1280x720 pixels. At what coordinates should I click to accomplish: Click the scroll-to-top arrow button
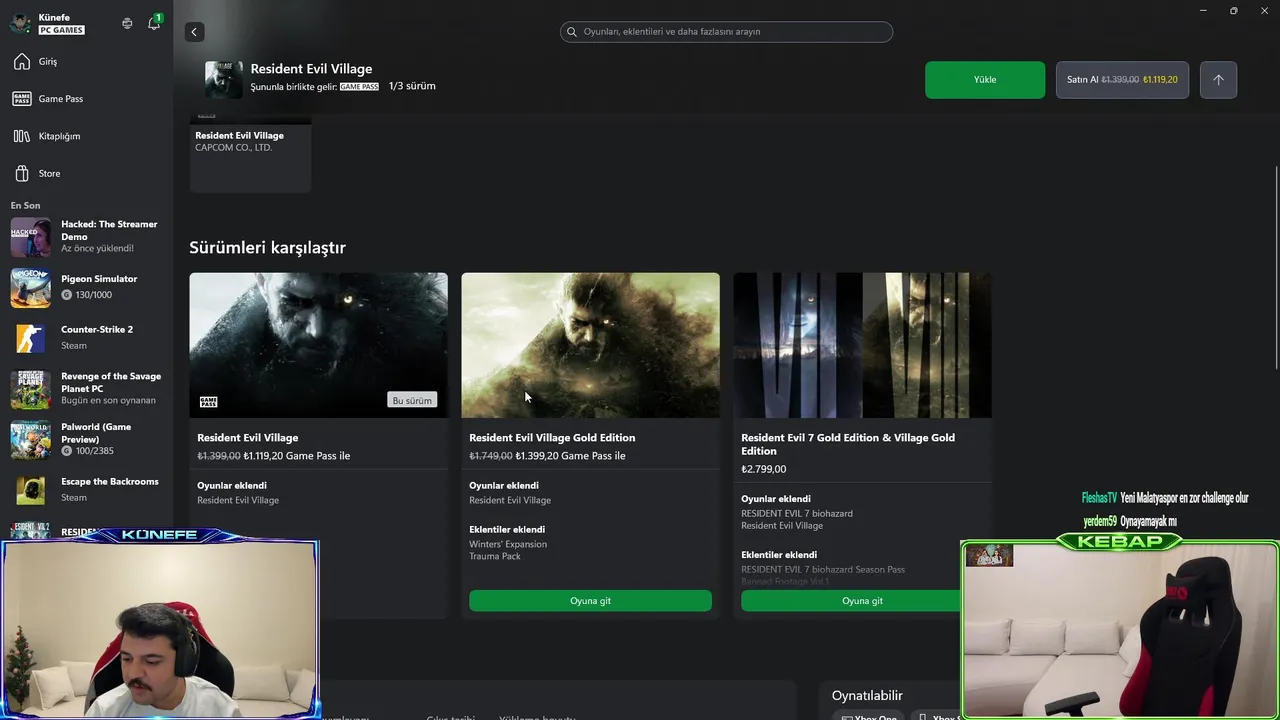tap(1218, 80)
